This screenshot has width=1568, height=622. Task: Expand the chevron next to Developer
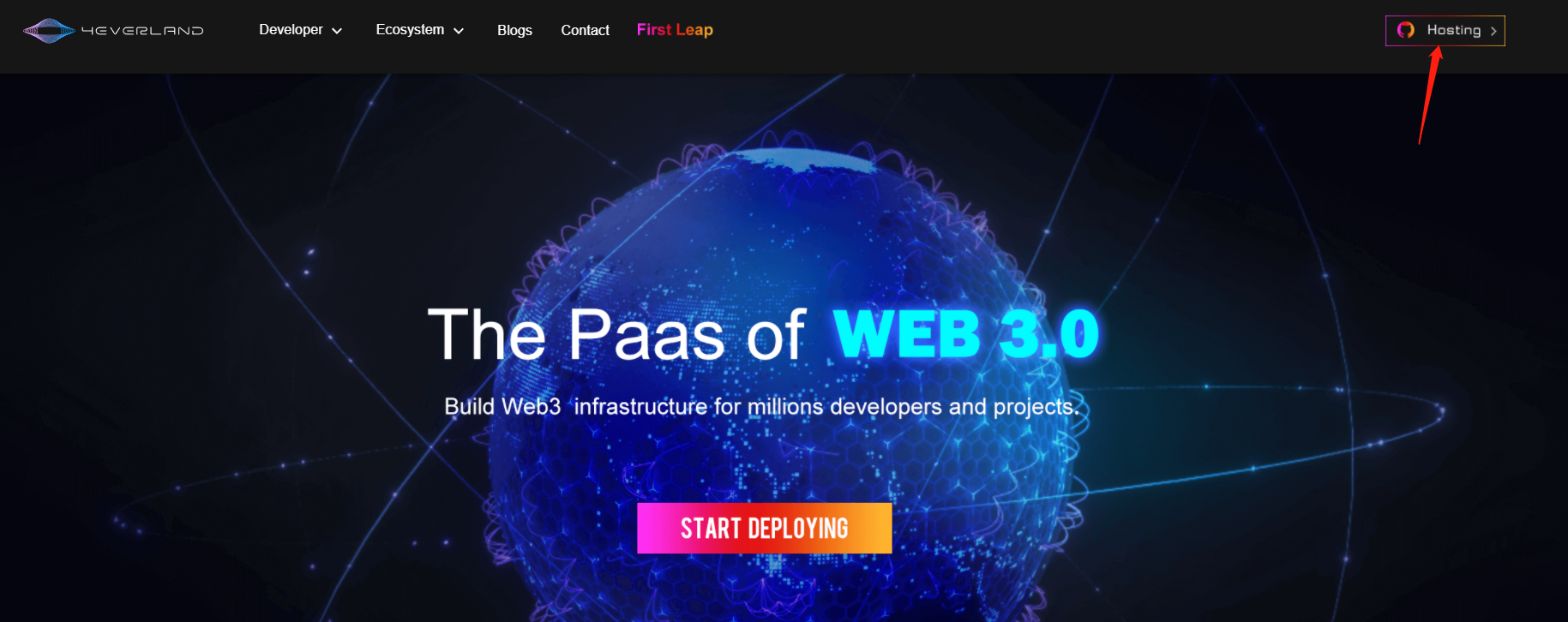click(337, 31)
